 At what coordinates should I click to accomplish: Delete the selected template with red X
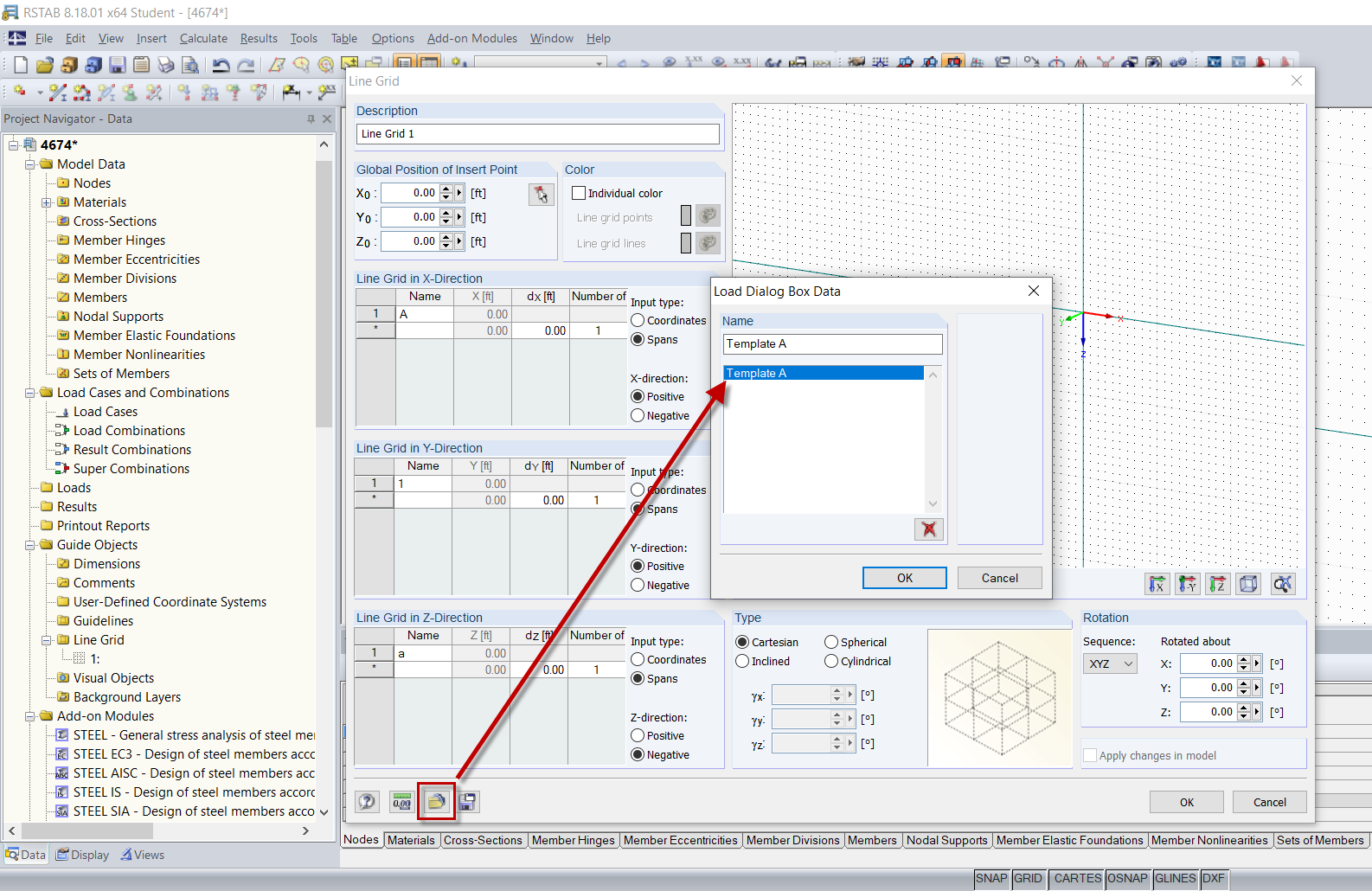point(929,529)
